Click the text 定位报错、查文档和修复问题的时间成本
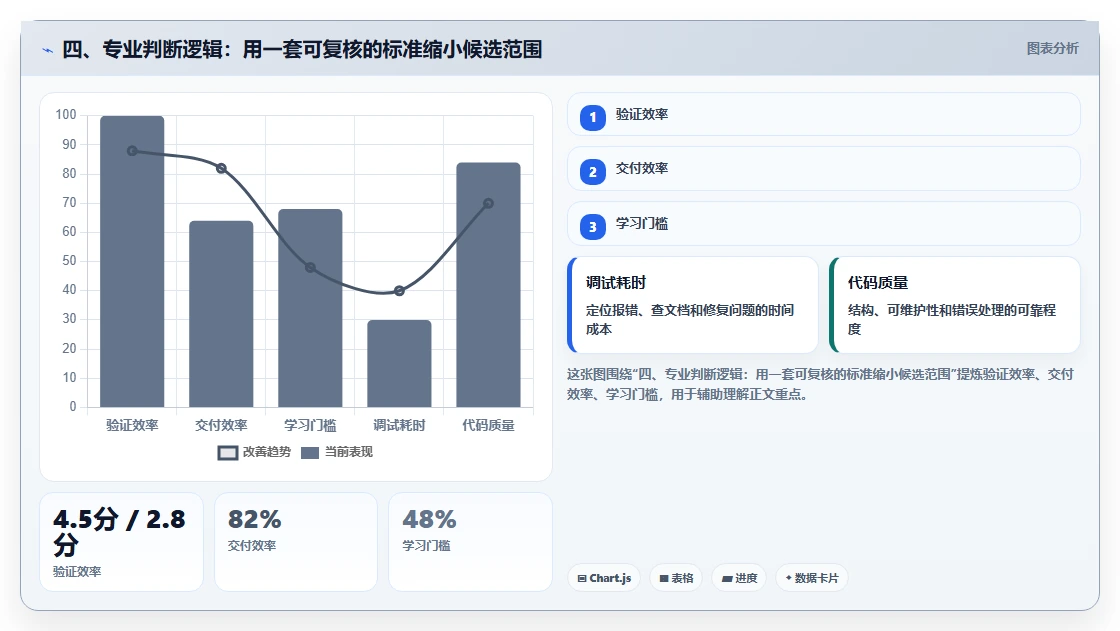Viewport: 1120px width, 631px height. point(690,319)
